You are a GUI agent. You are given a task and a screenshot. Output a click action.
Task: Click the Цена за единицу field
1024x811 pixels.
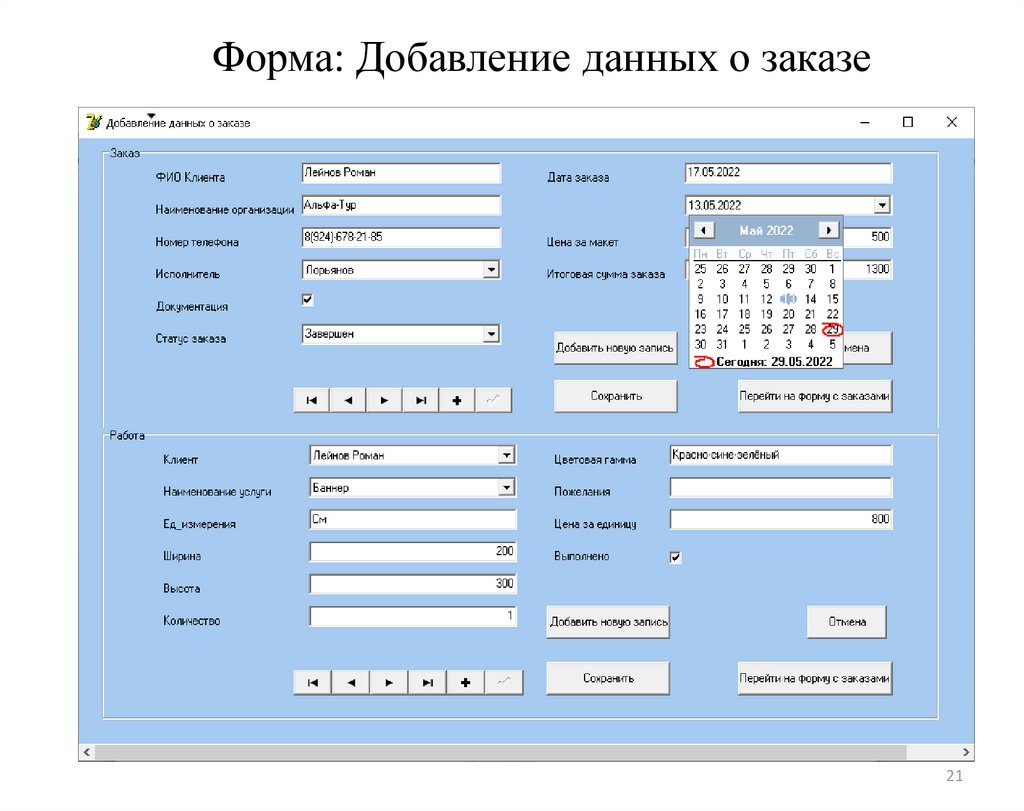tap(781, 519)
